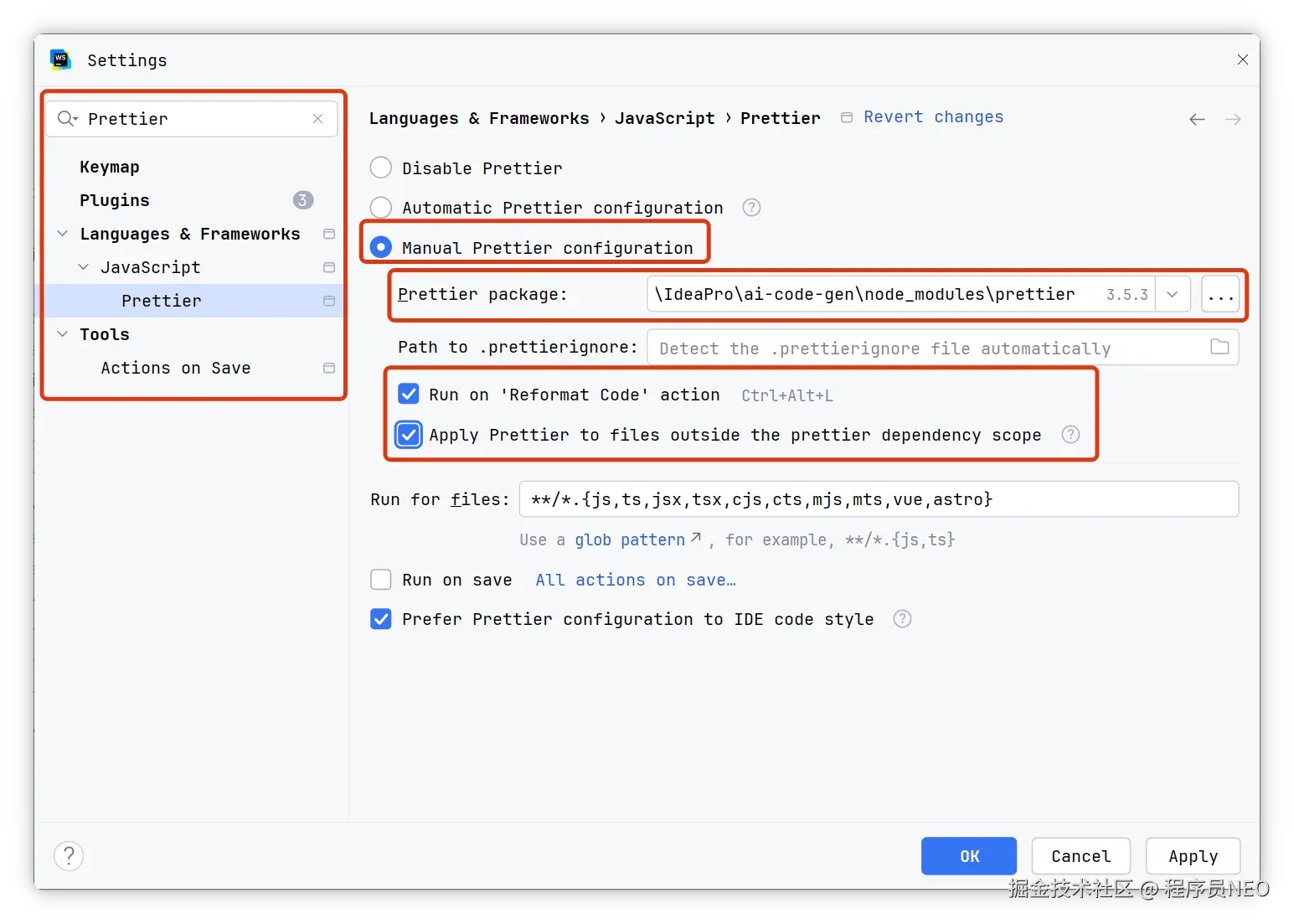1294x924 pixels.
Task: Click JavaScript in the breadcrumb path
Action: [664, 117]
